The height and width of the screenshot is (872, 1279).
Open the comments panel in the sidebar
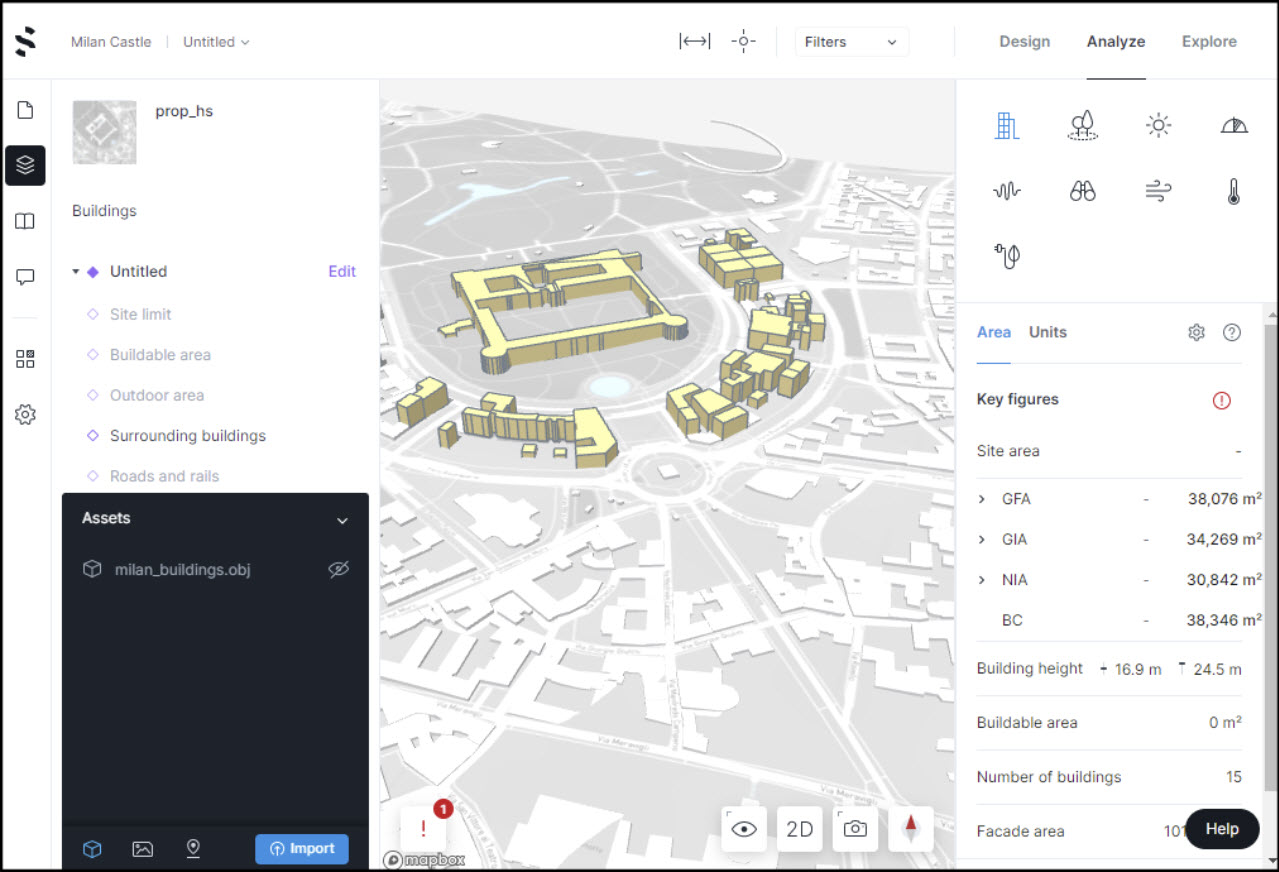(x=25, y=277)
